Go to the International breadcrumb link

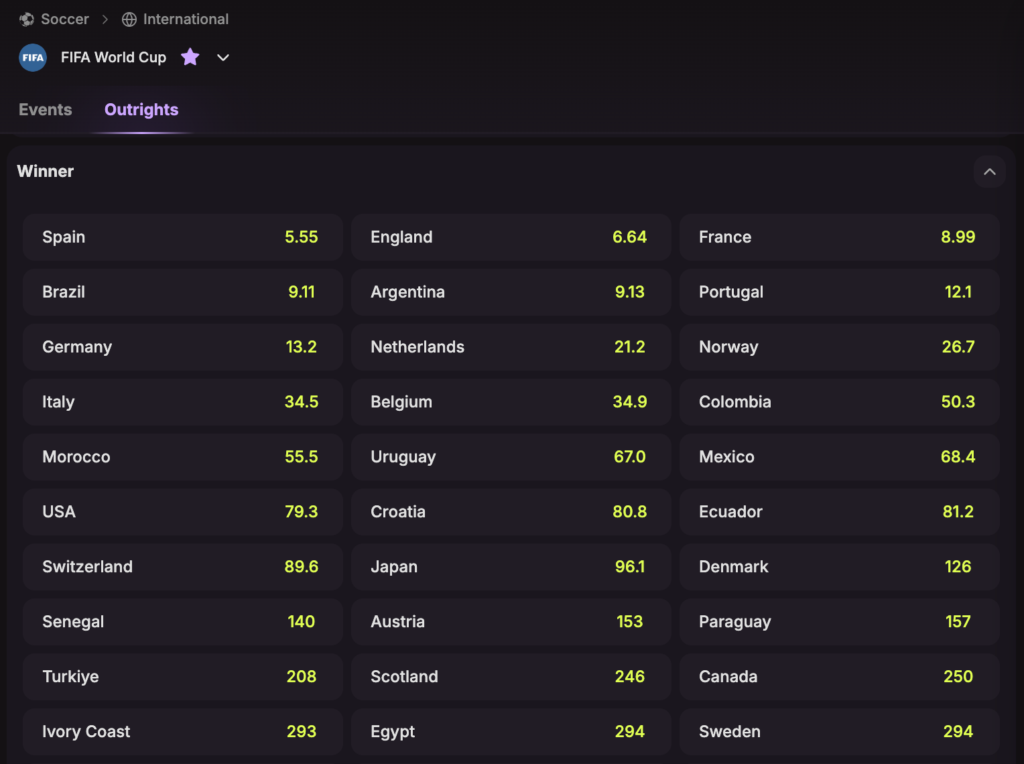(186, 19)
